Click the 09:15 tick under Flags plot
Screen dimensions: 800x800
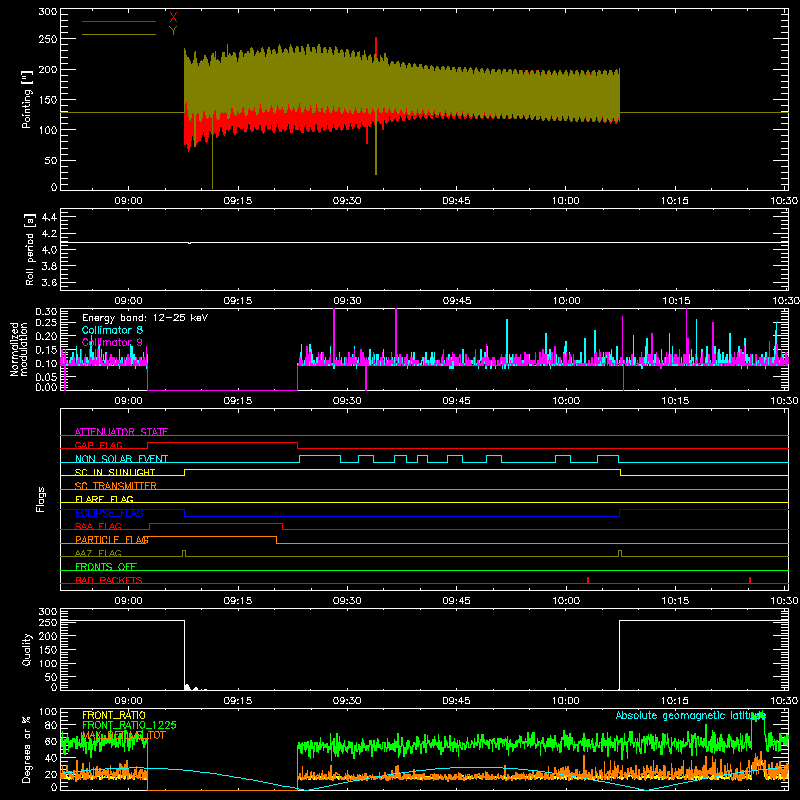[x=238, y=601]
